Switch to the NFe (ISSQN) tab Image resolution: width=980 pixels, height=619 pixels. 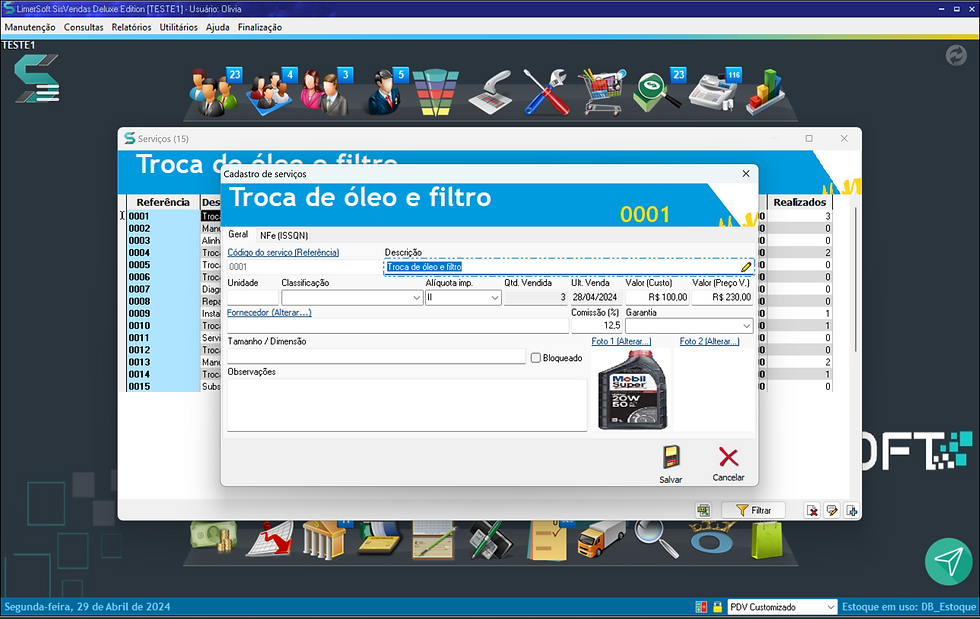click(x=284, y=235)
